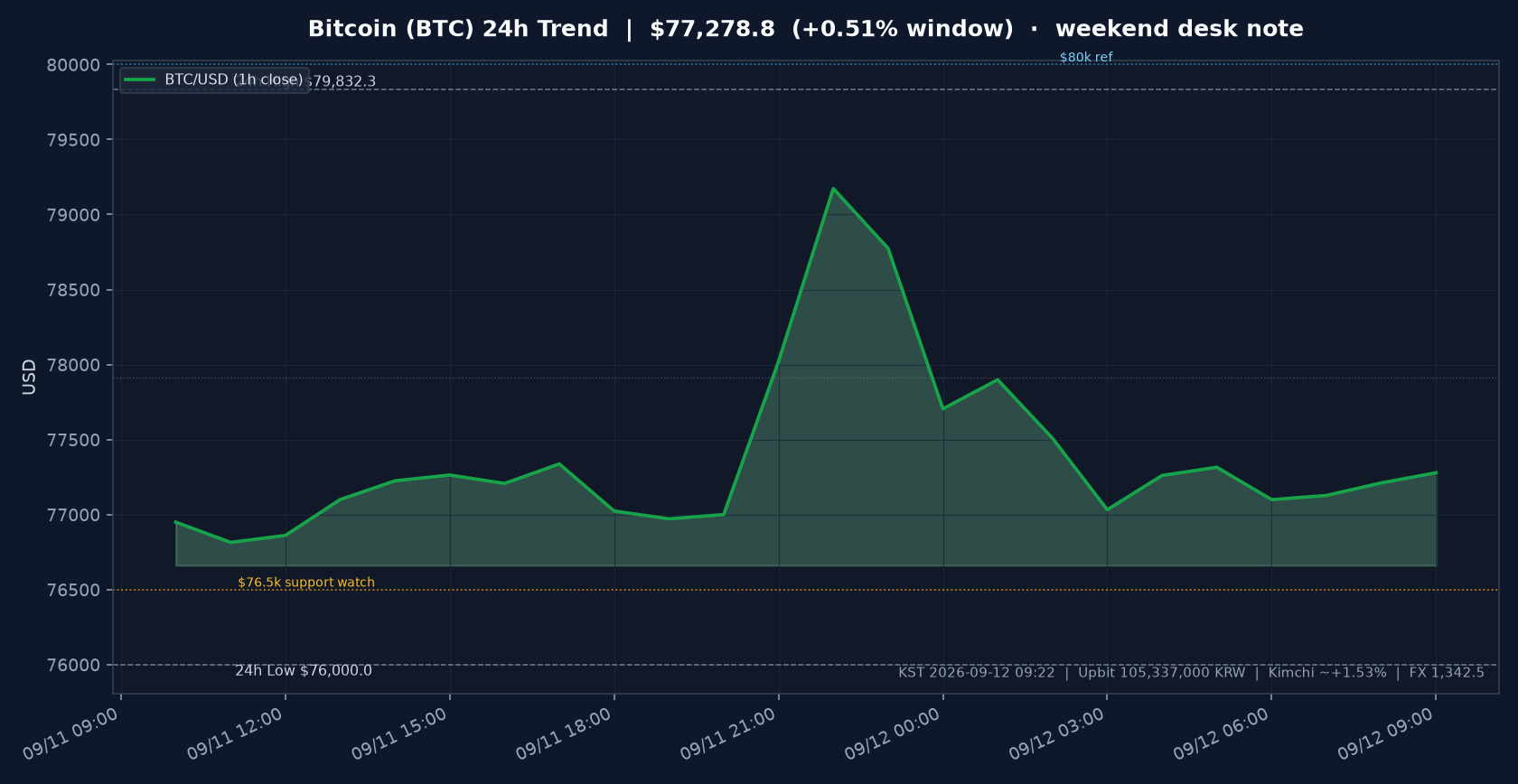Screen dimensions: 1518x784
Task: Click the "(+0.51% window)" change text
Action: pos(903,29)
